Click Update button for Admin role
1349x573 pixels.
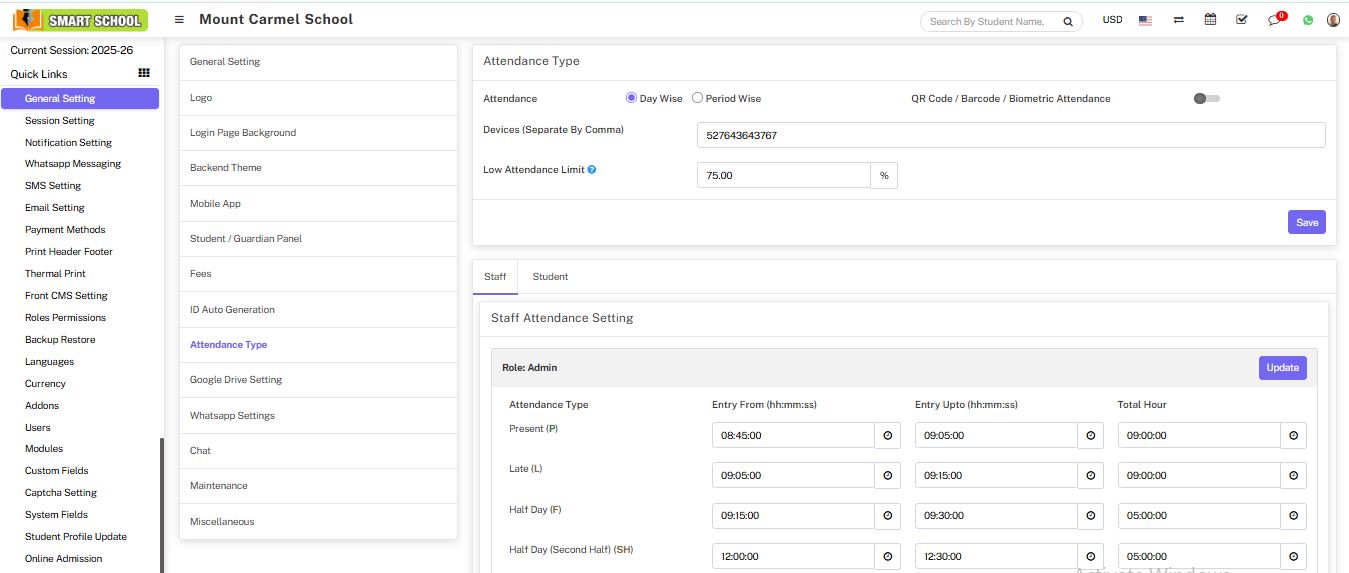[1282, 368]
